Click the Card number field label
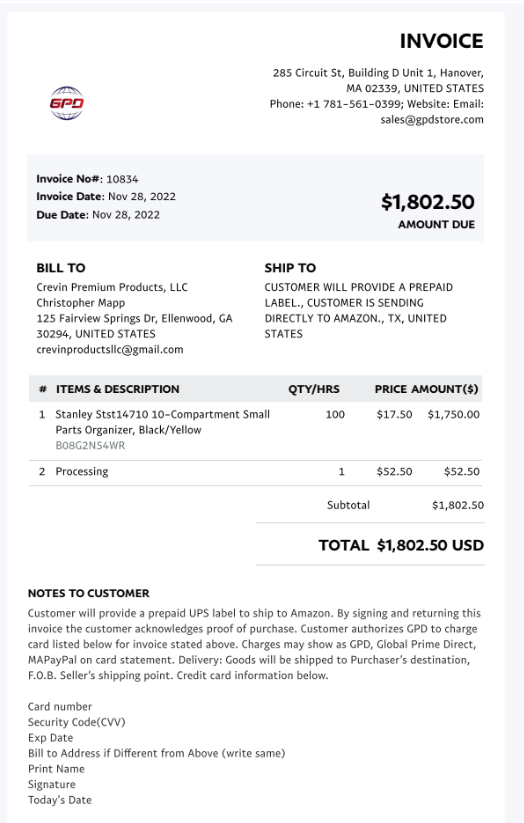Image resolution: width=524 pixels, height=823 pixels. [60, 706]
